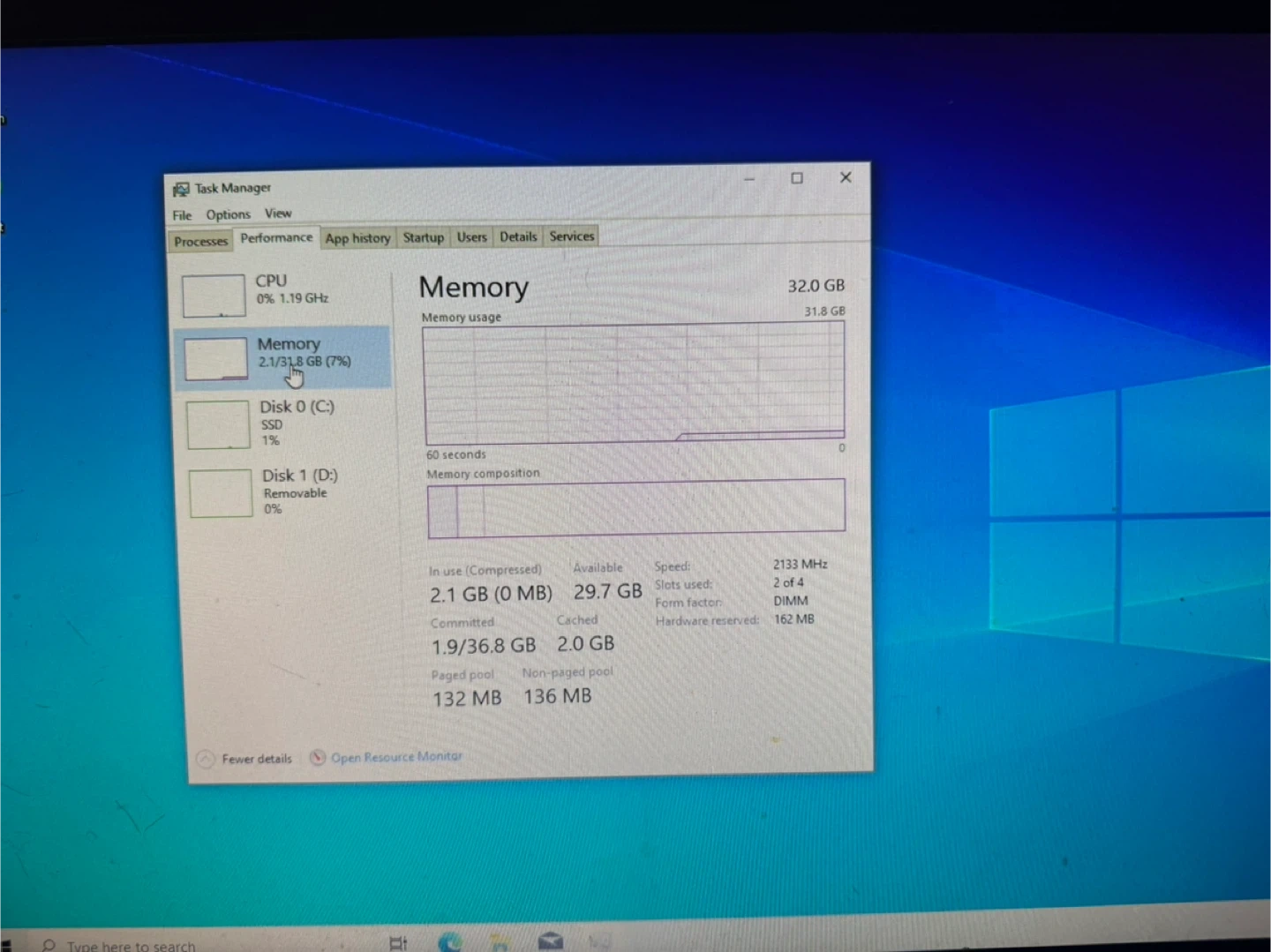The image size is (1271, 952).
Task: Click the Fewer details arrow icon
Action: coord(206,759)
